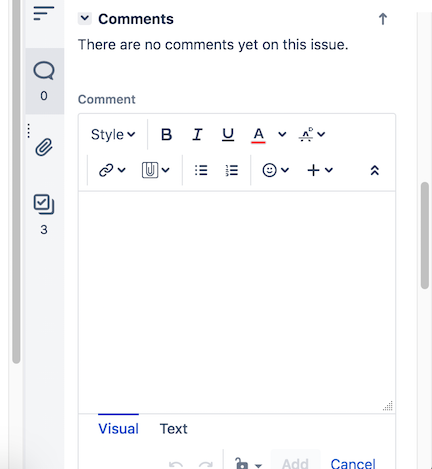Click inside the comment text area
432x469 pixels.
click(x=237, y=302)
